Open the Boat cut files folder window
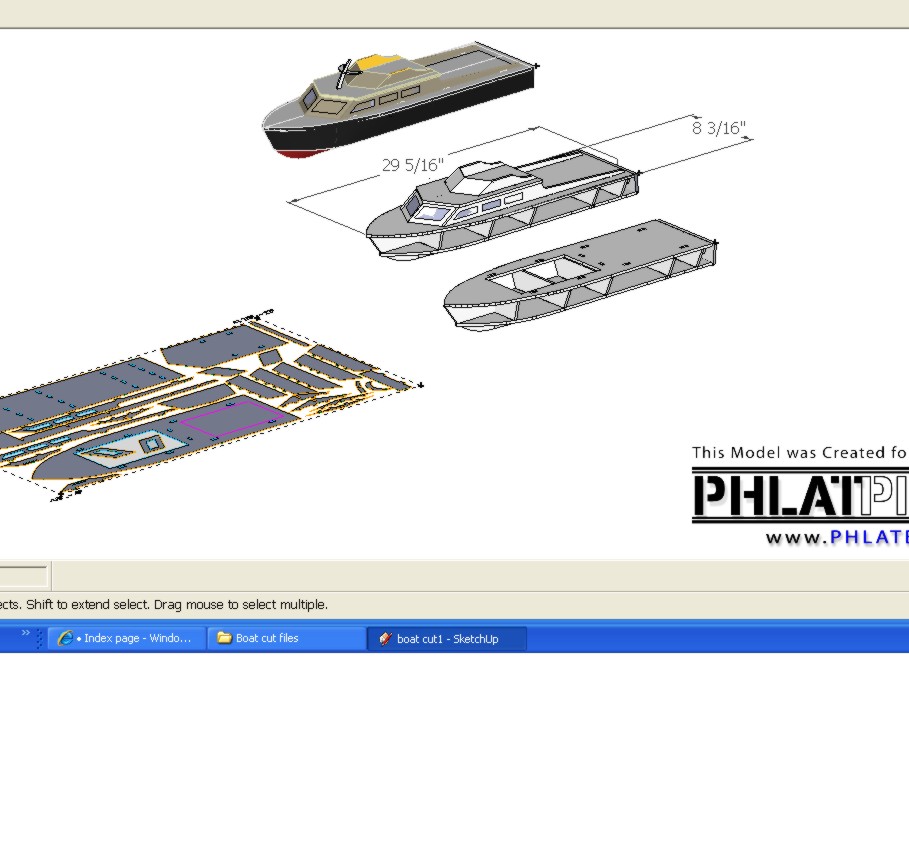Viewport: 909px width, 842px height. click(286, 638)
